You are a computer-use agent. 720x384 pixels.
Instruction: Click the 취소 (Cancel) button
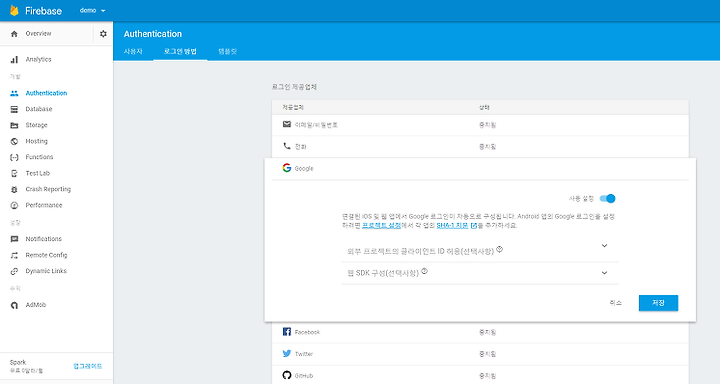(615, 303)
